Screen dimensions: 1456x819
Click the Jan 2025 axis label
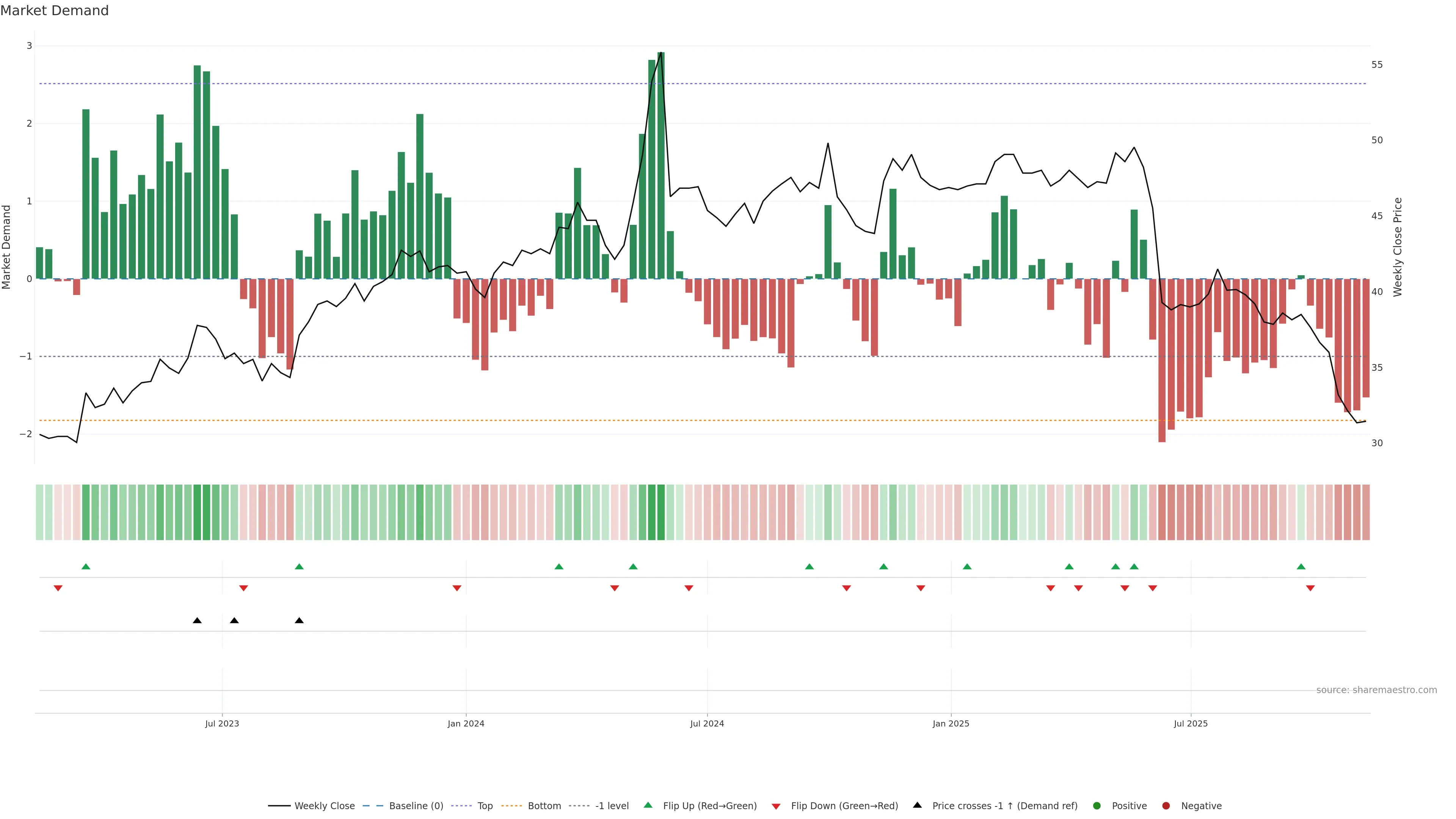[x=951, y=723]
